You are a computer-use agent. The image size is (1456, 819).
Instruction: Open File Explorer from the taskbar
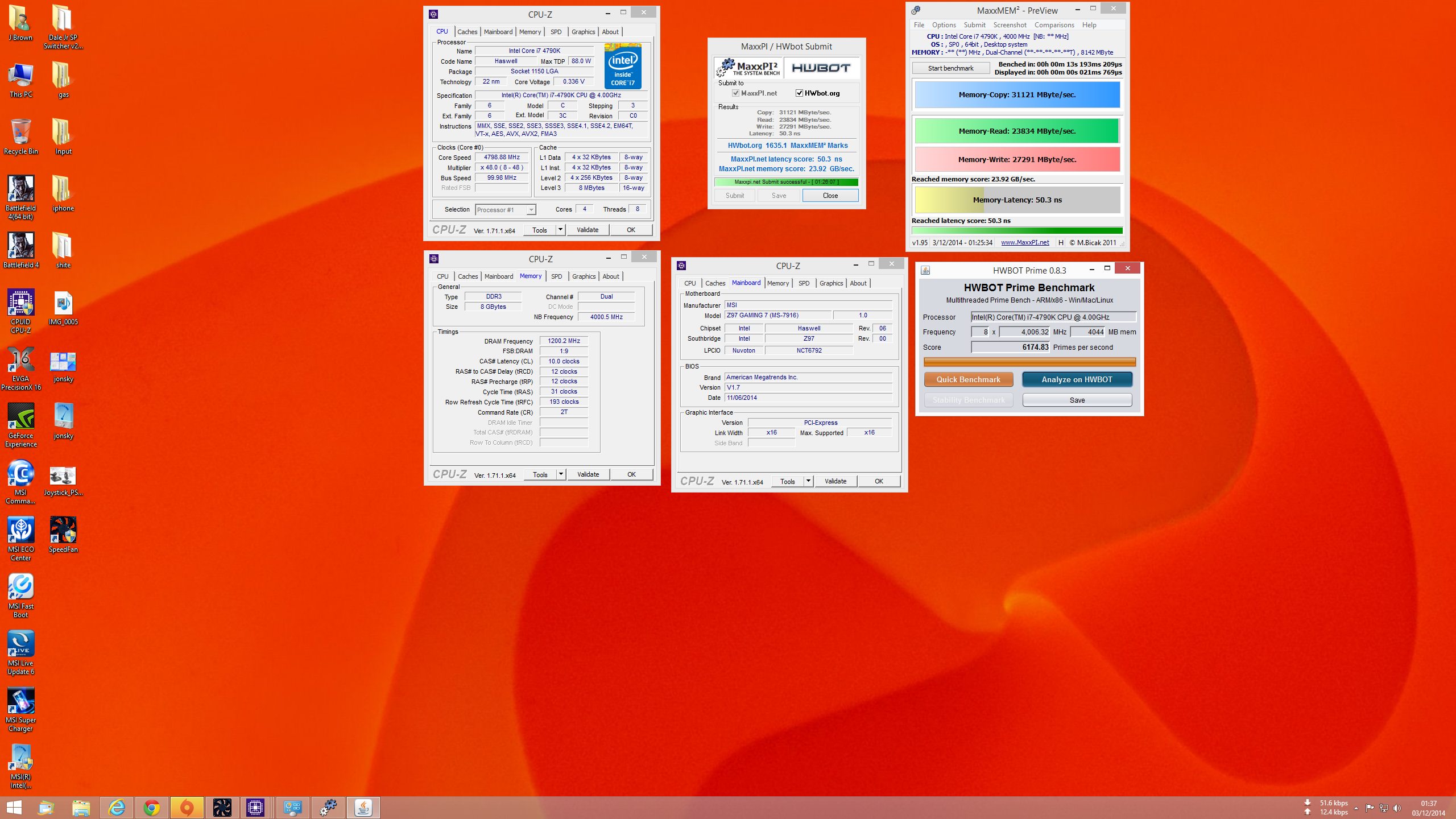coord(81,808)
